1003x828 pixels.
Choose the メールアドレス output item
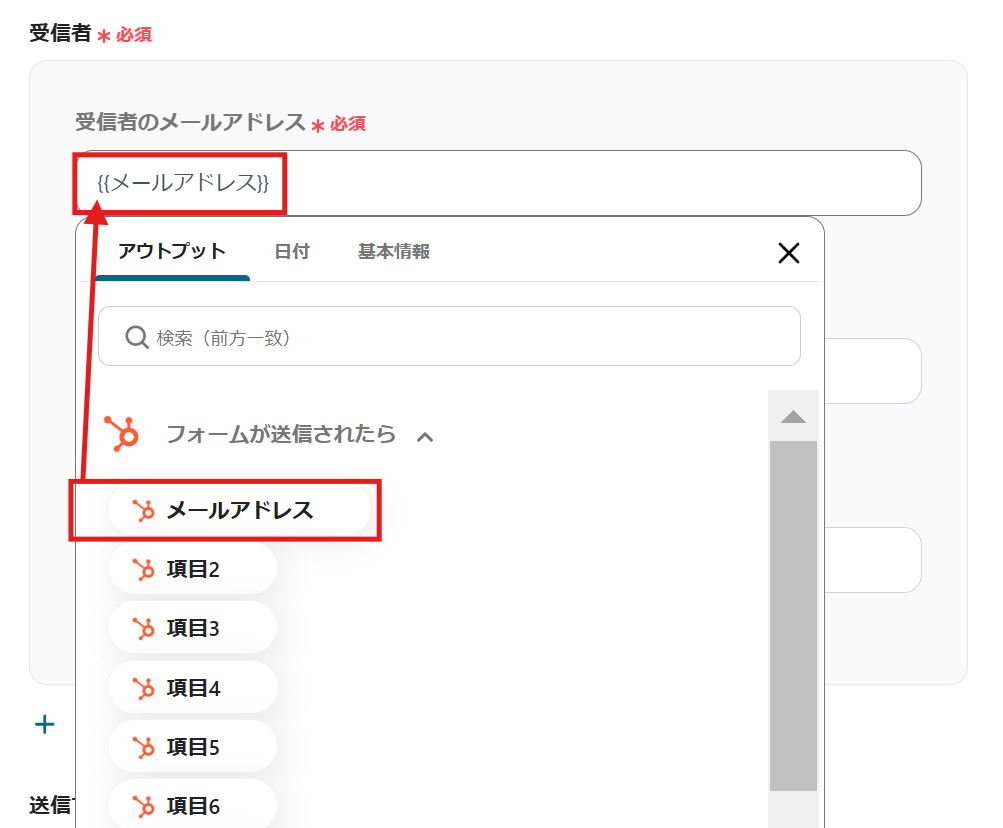click(239, 511)
